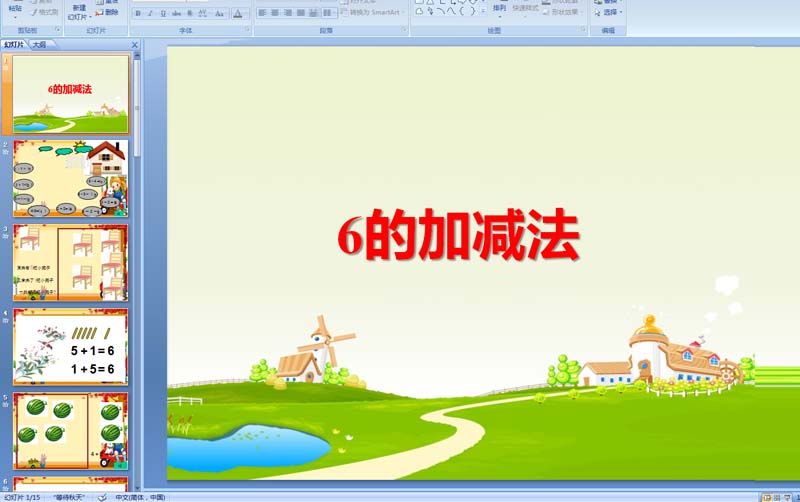The width and height of the screenshot is (800, 502).
Task: Select slide 3 thumbnail with the chairs
Action: click(70, 263)
